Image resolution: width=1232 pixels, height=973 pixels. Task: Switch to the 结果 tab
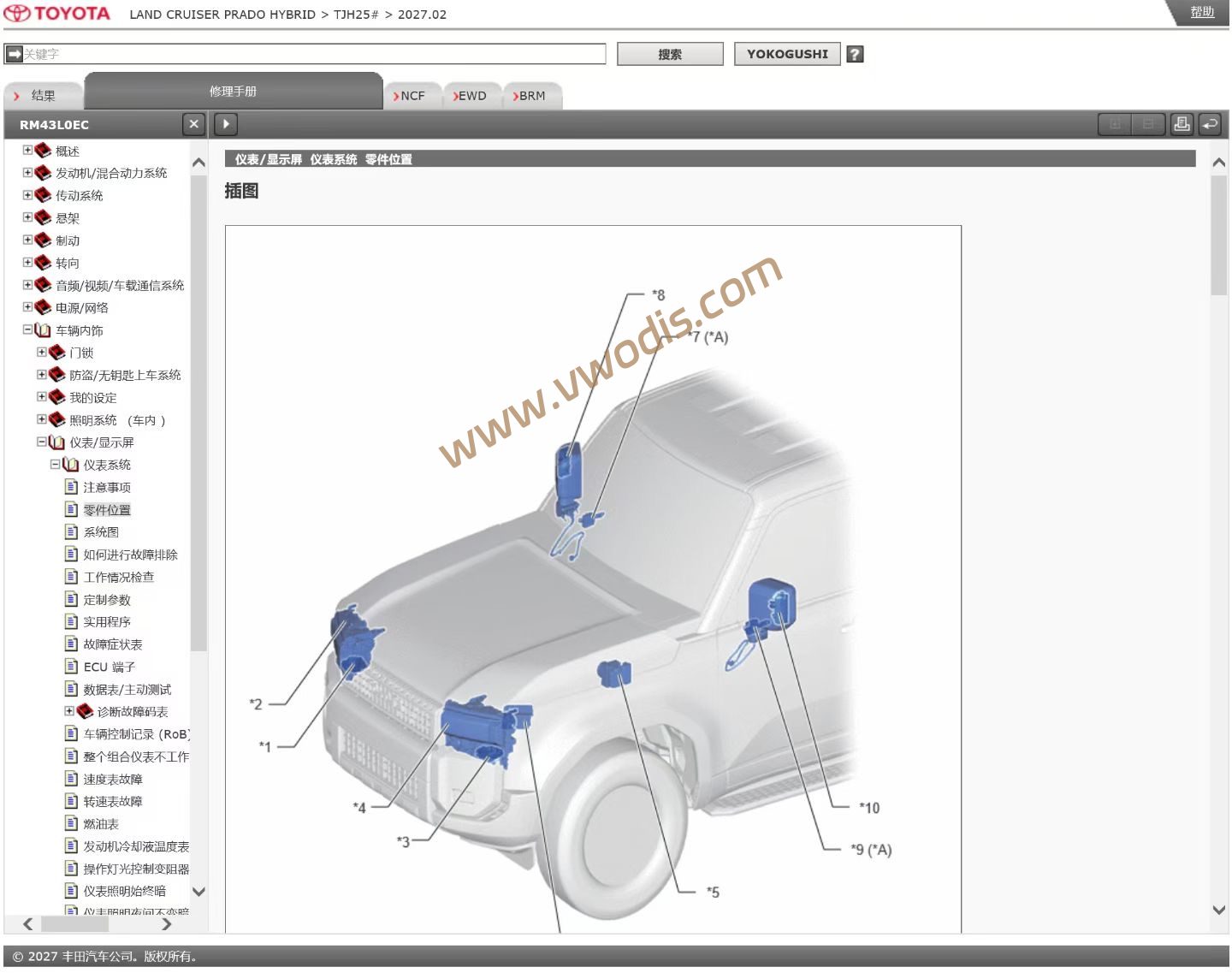tap(43, 96)
